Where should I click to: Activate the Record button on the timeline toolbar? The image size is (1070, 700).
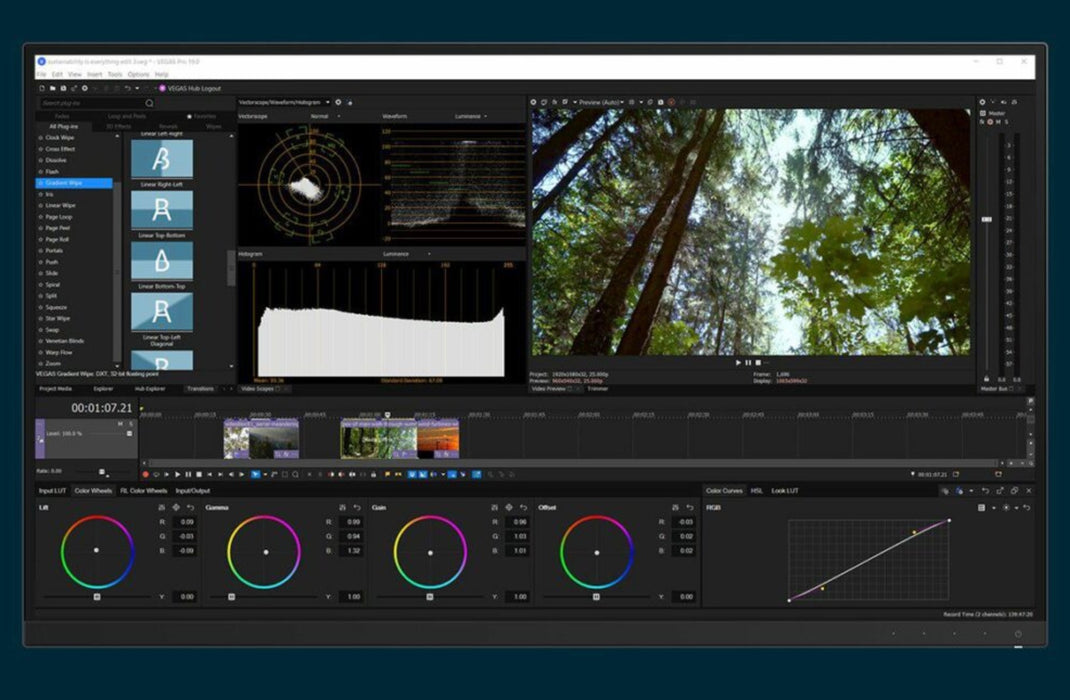146,475
